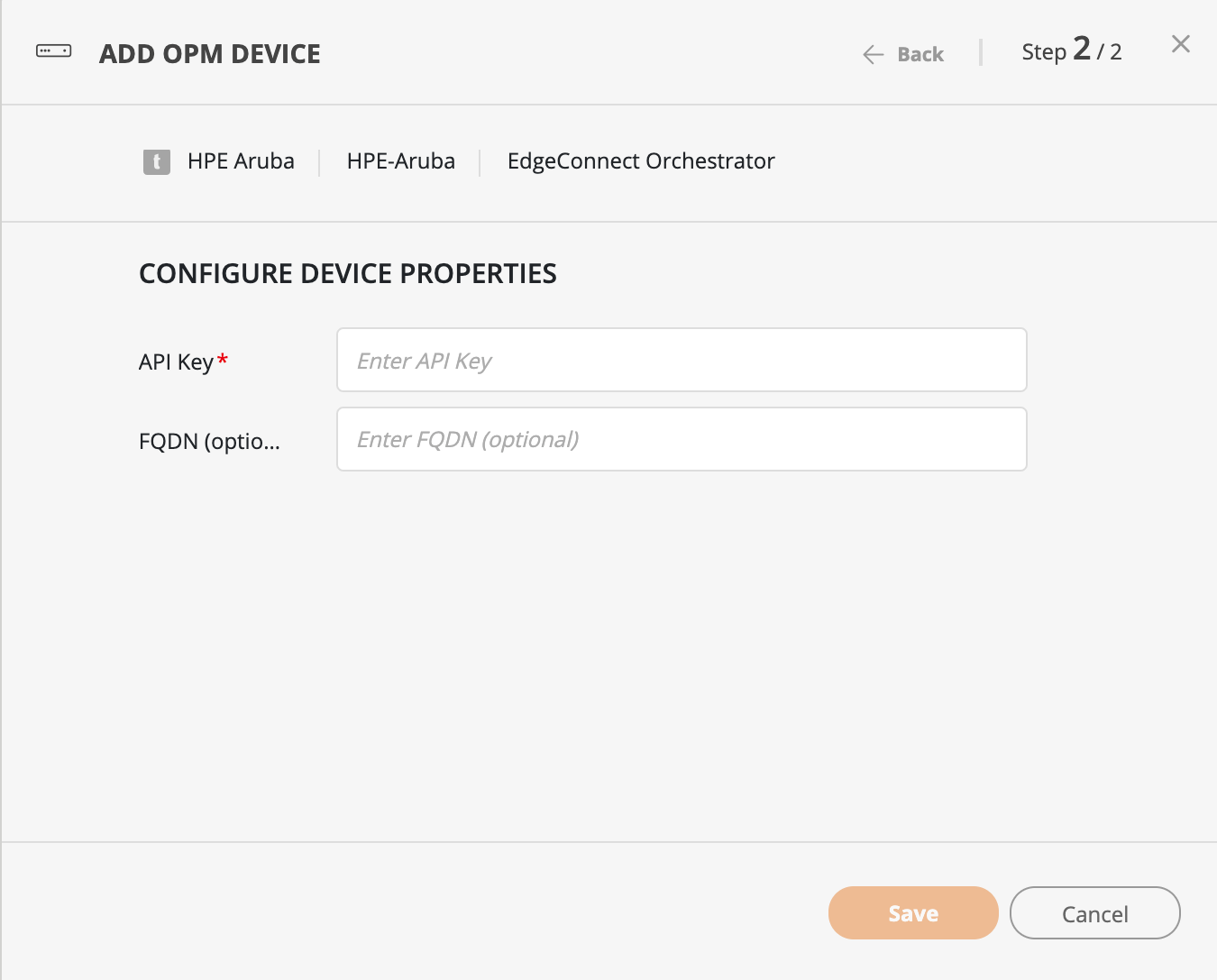Click the API Key field label
The width and height of the screenshot is (1217, 980).
click(x=176, y=362)
